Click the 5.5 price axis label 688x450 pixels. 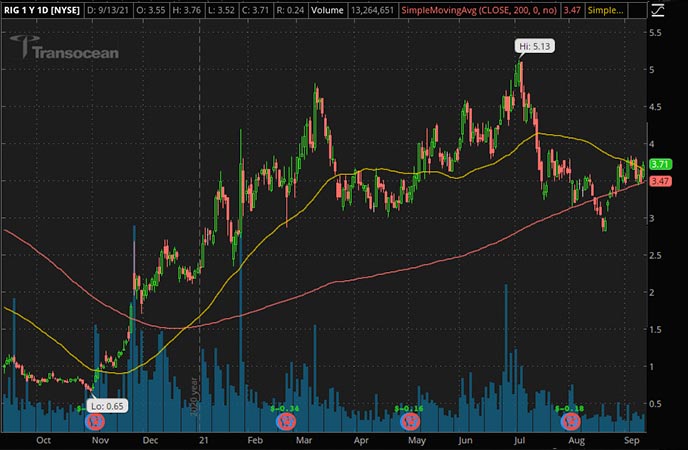coord(655,32)
